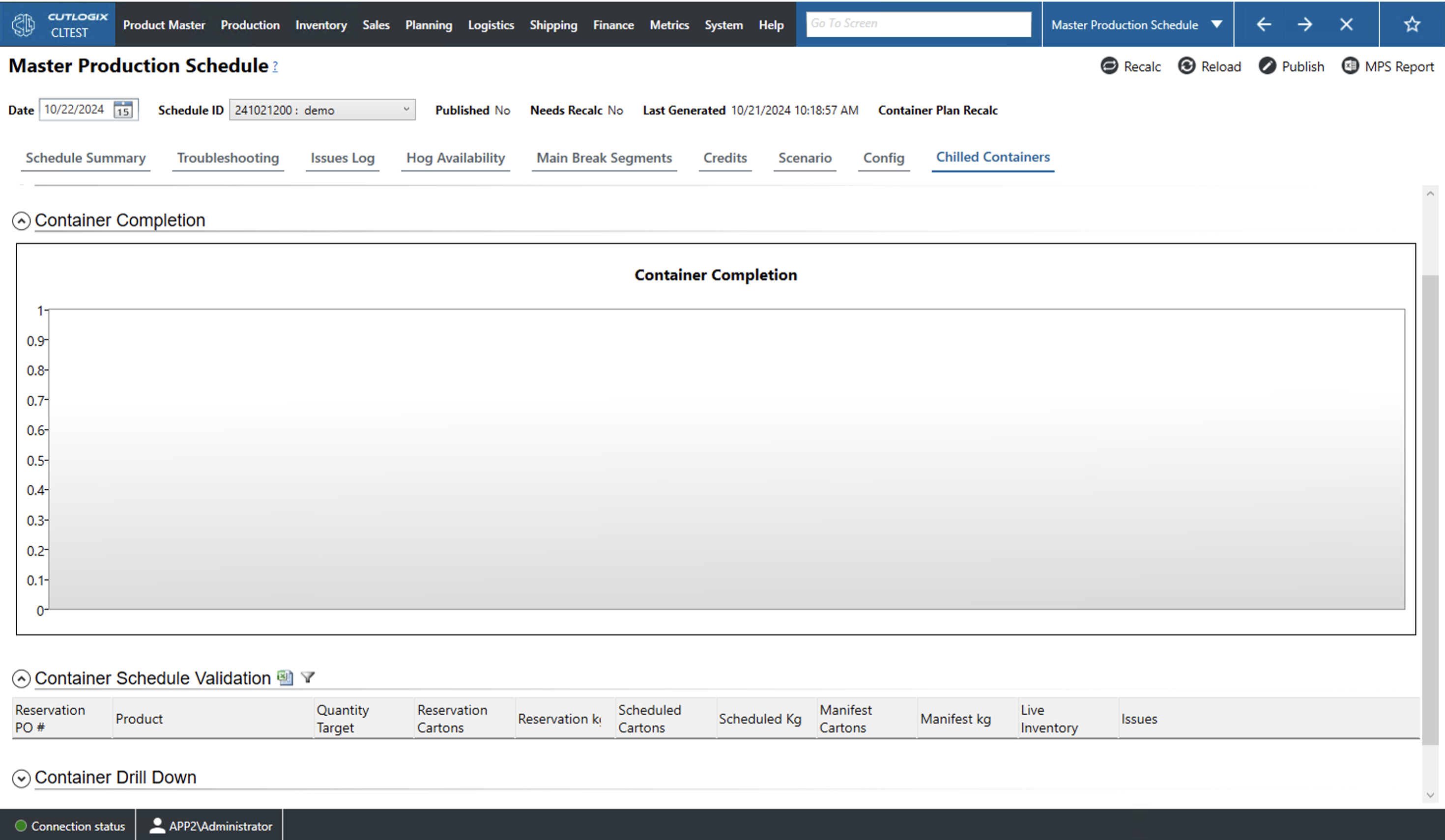Click the Reload icon
1445x840 pixels.
(1187, 66)
